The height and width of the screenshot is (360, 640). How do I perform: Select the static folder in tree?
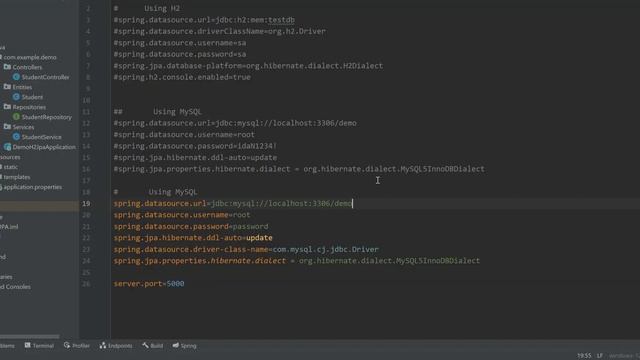click(11, 167)
